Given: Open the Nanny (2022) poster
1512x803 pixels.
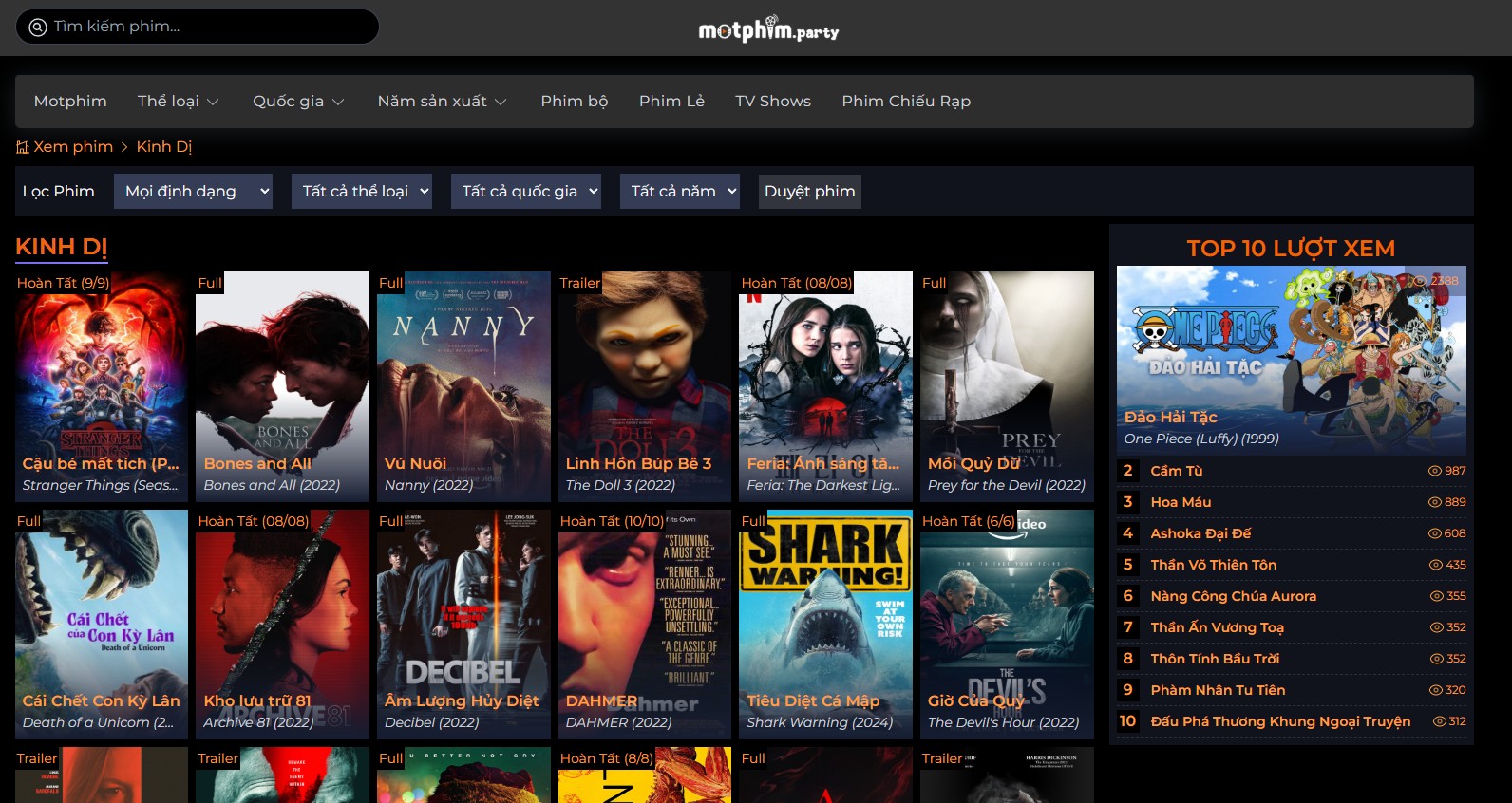Looking at the screenshot, I should point(463,386).
